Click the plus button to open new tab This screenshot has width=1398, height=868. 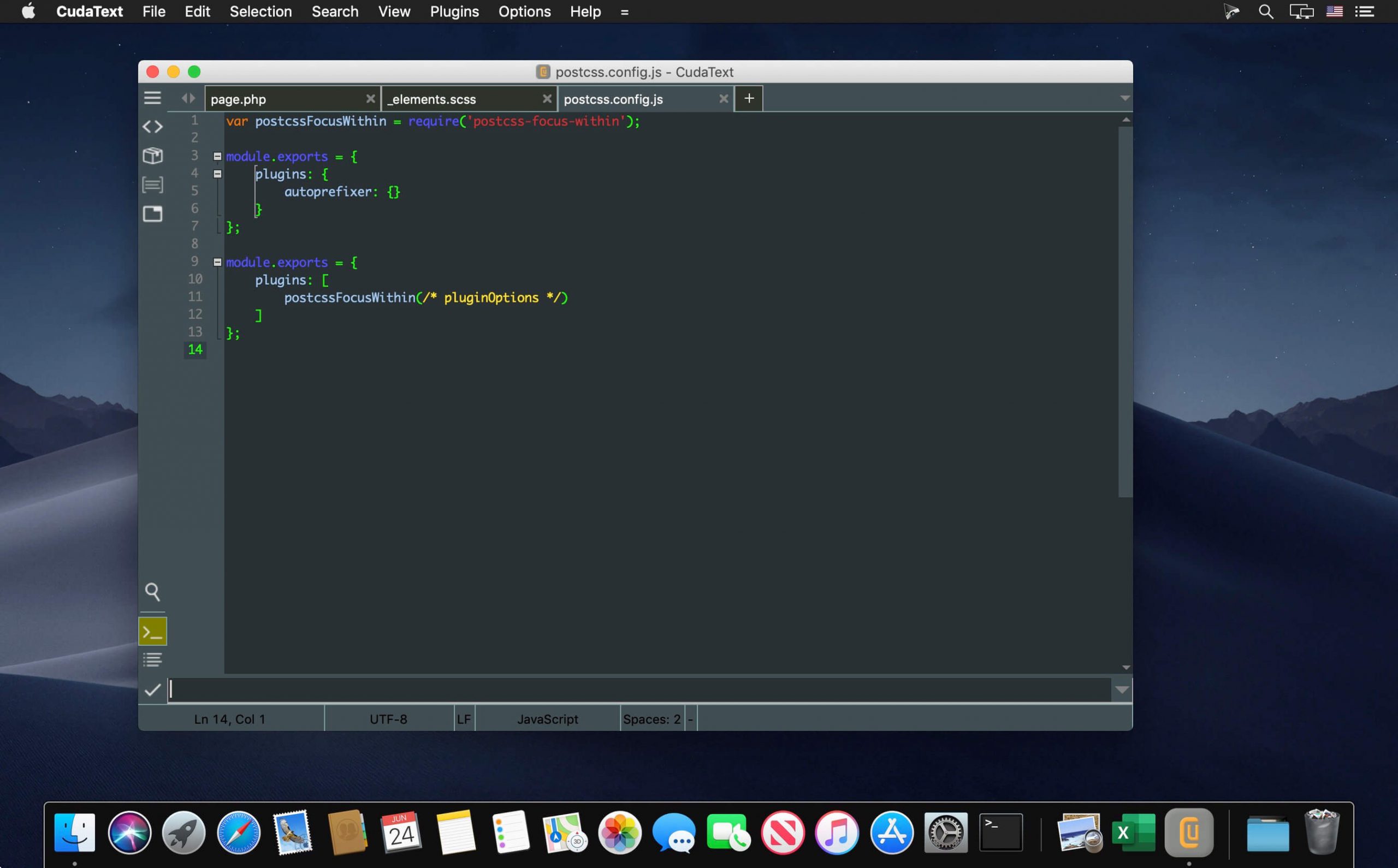[749, 98]
